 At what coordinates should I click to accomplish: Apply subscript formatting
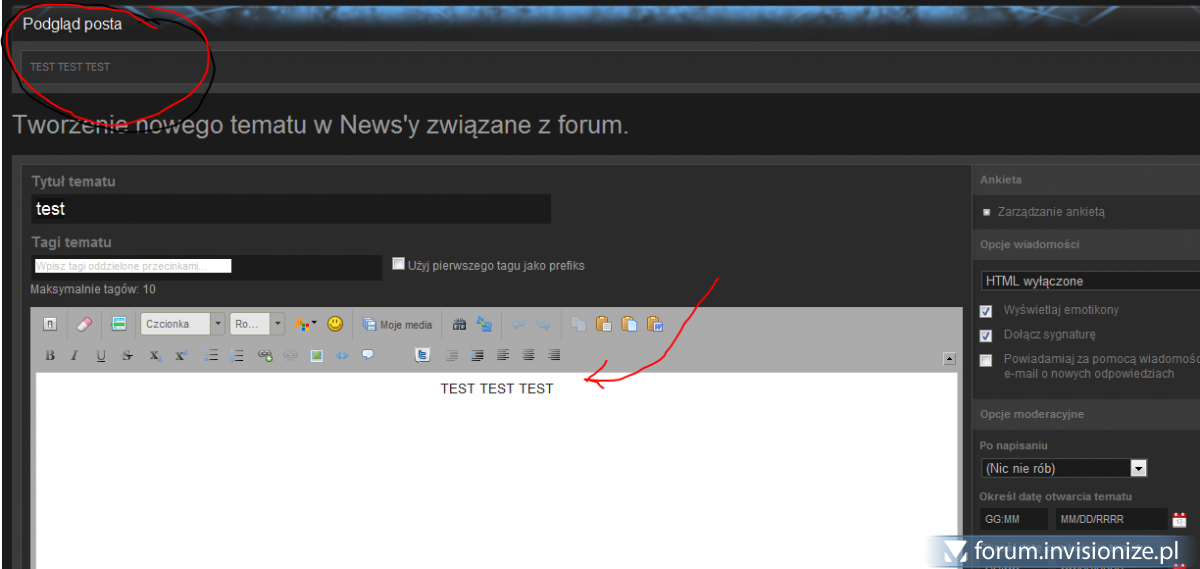155,355
